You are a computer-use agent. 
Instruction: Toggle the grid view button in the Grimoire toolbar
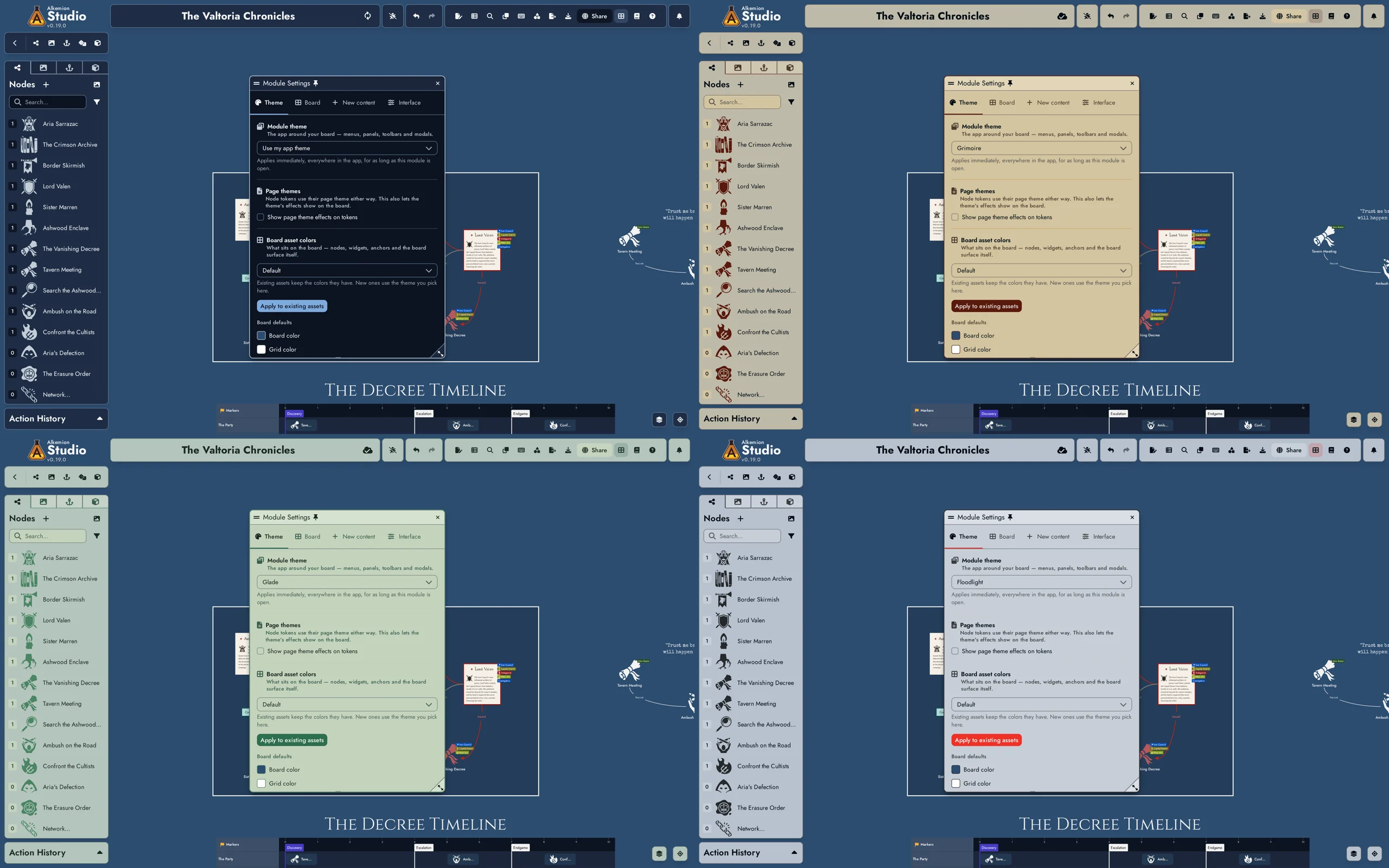(1316, 16)
